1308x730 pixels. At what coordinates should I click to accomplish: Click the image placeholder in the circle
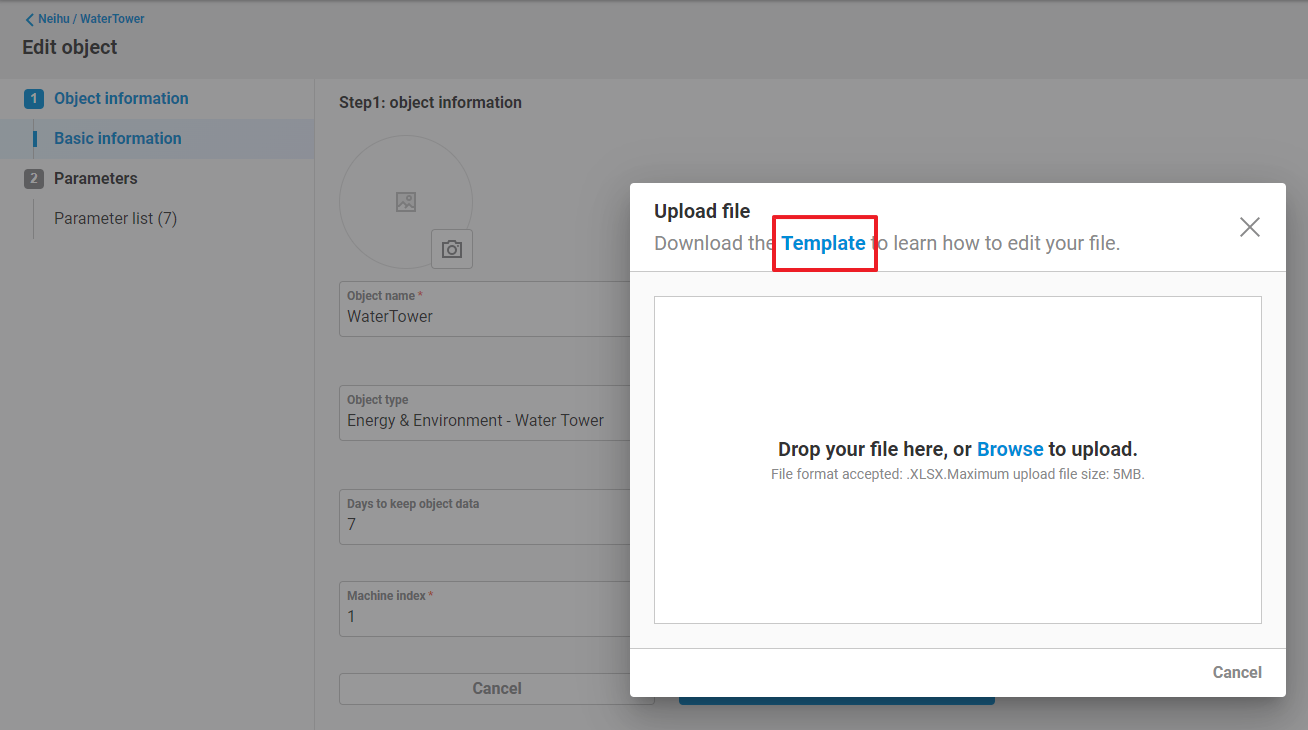(405, 201)
